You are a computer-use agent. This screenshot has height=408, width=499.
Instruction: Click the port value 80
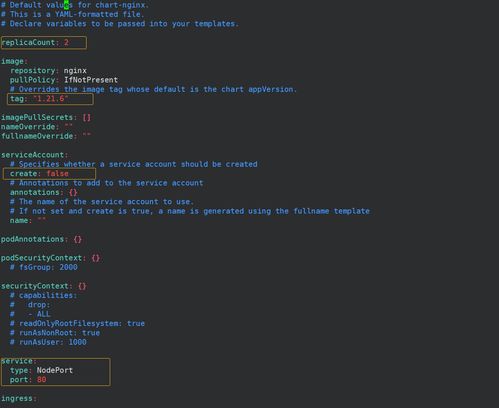coord(41,380)
